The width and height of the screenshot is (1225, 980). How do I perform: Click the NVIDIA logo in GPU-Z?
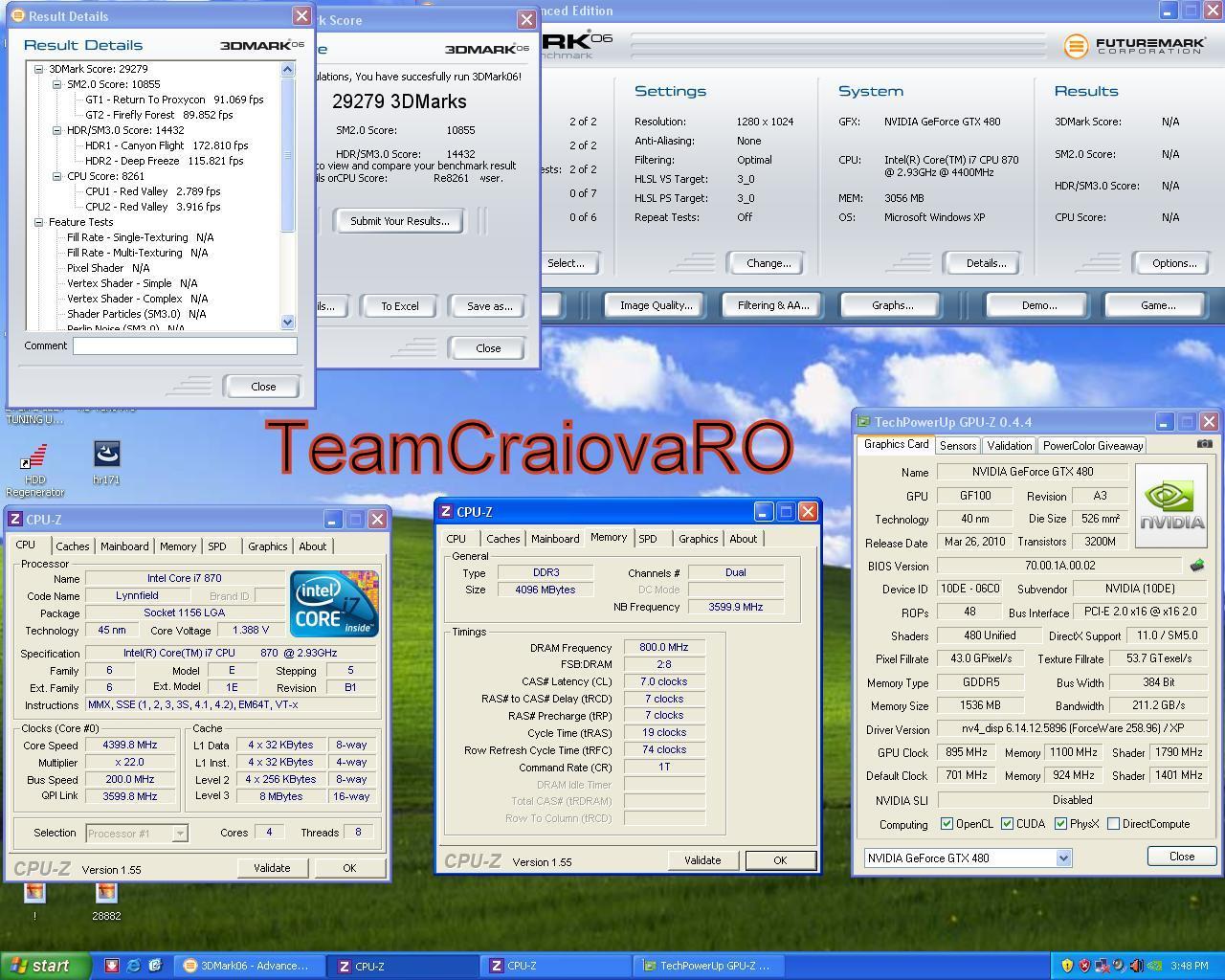click(1171, 506)
